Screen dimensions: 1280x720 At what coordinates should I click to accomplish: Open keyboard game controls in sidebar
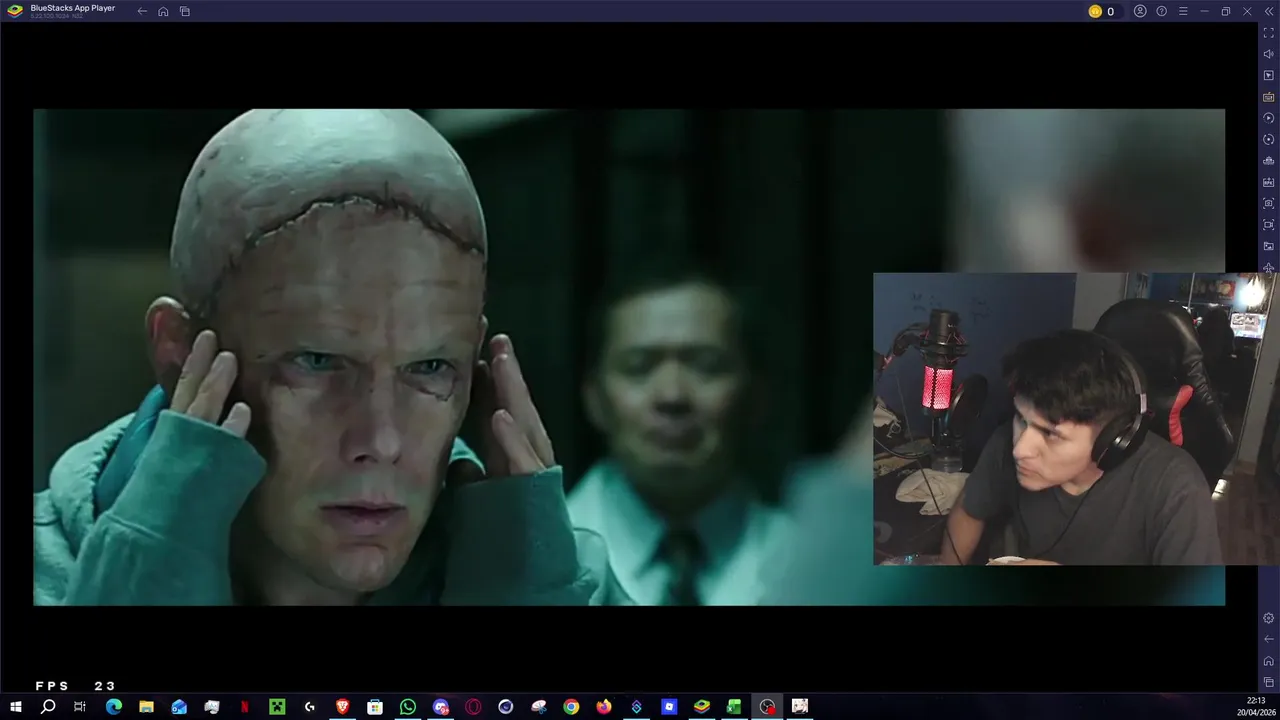1269,97
